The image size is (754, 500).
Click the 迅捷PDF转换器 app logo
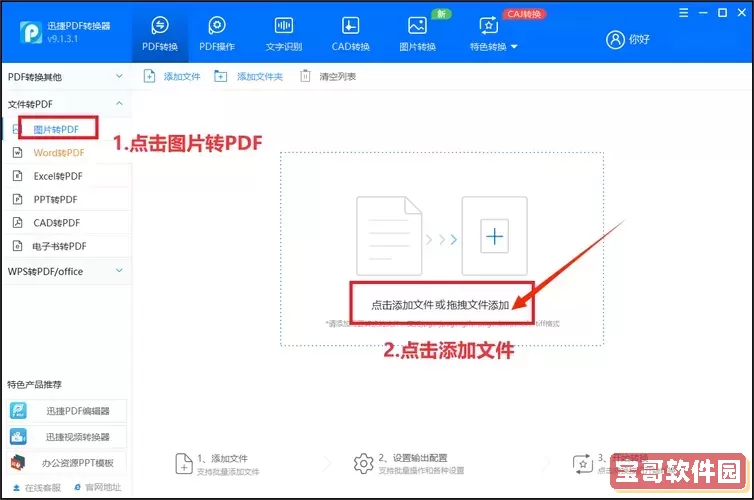(31, 32)
